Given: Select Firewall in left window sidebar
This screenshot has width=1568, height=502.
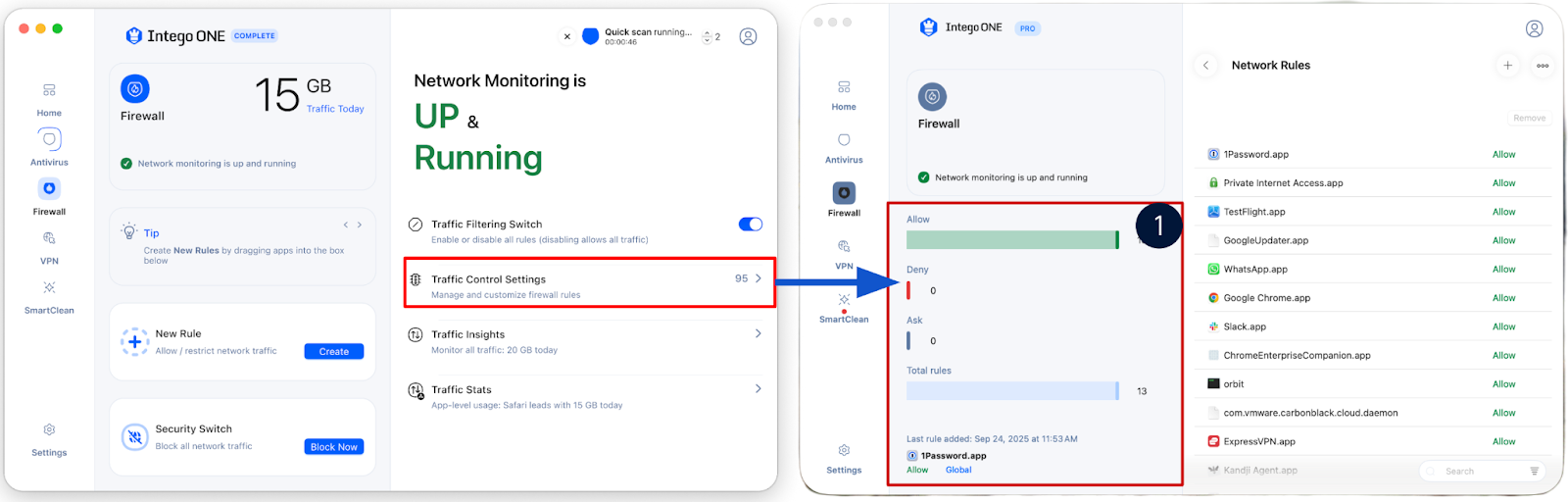Looking at the screenshot, I should (49, 196).
